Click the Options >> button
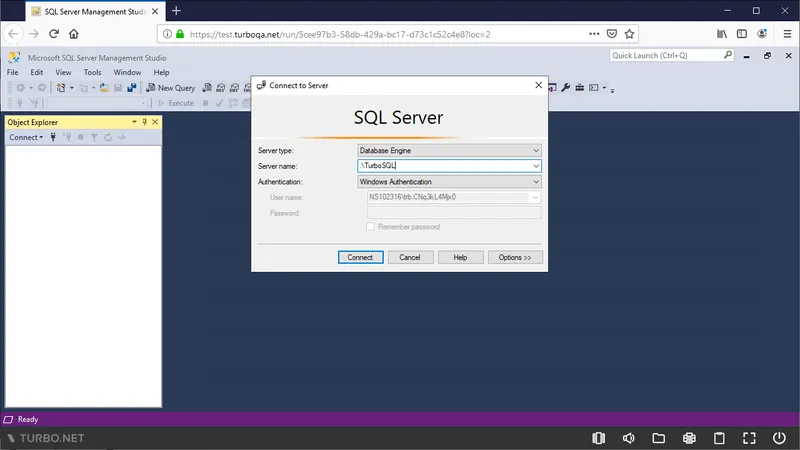Screen dimensions: 800x450 [x=515, y=257]
